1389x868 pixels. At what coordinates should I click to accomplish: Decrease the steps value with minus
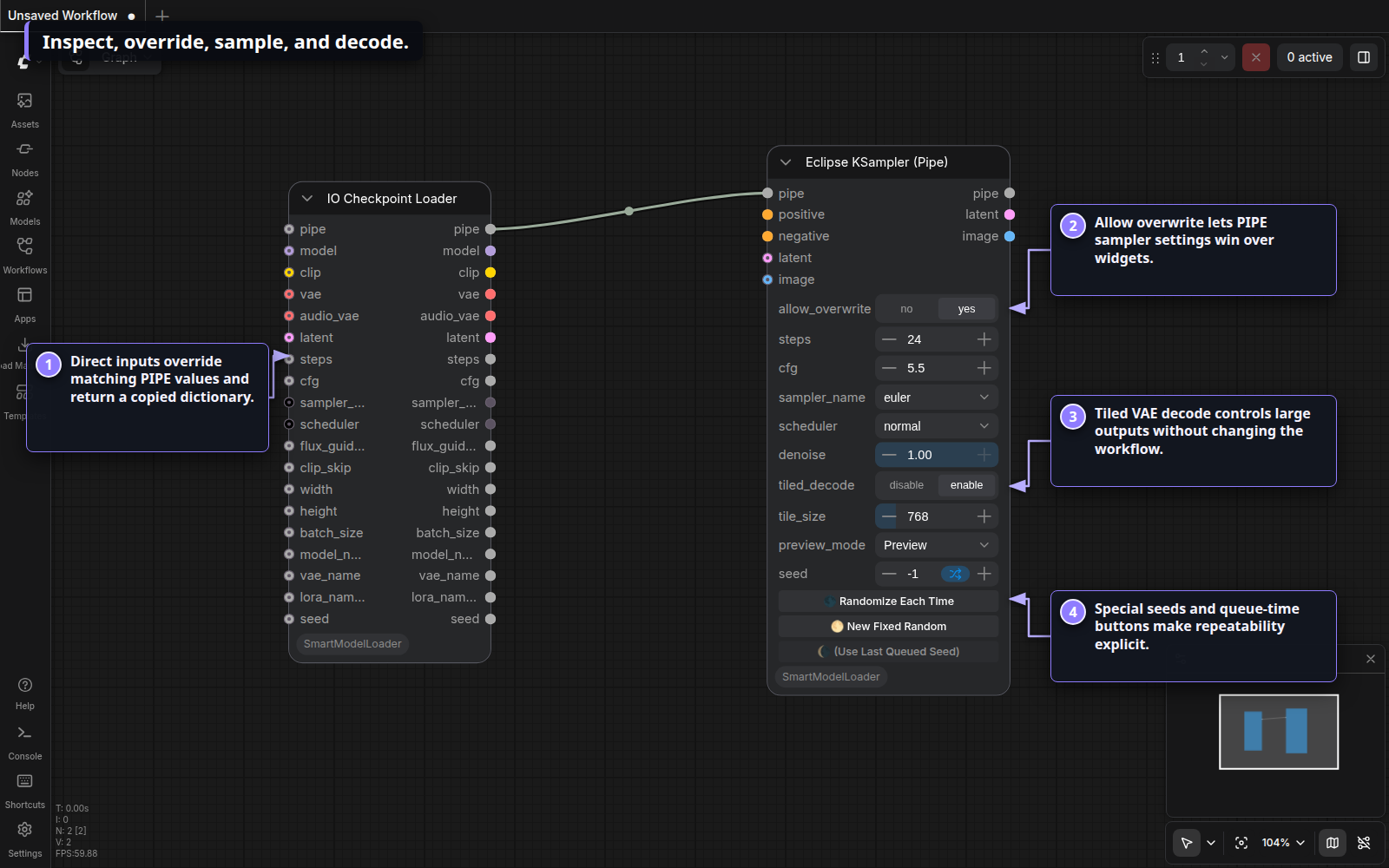[x=889, y=339]
